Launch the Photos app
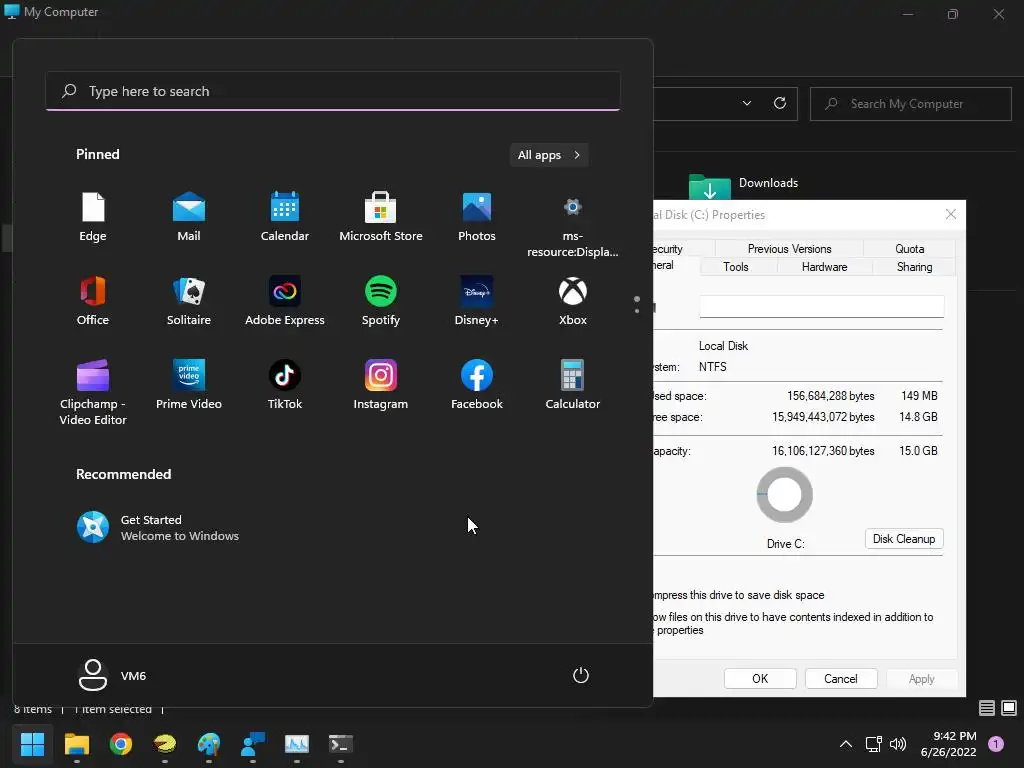 point(477,217)
